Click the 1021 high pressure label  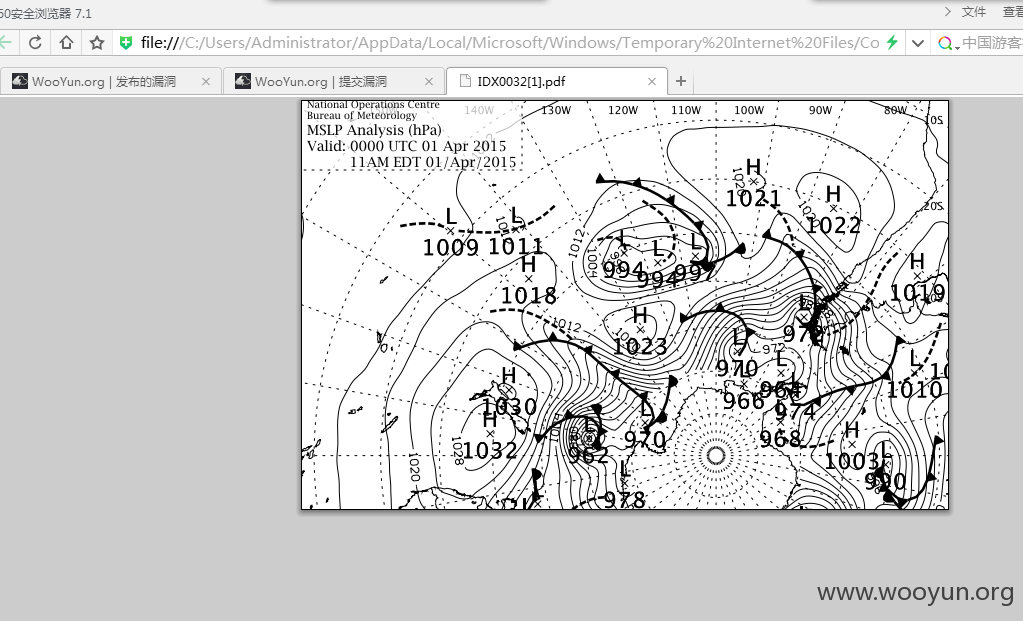pos(753,198)
